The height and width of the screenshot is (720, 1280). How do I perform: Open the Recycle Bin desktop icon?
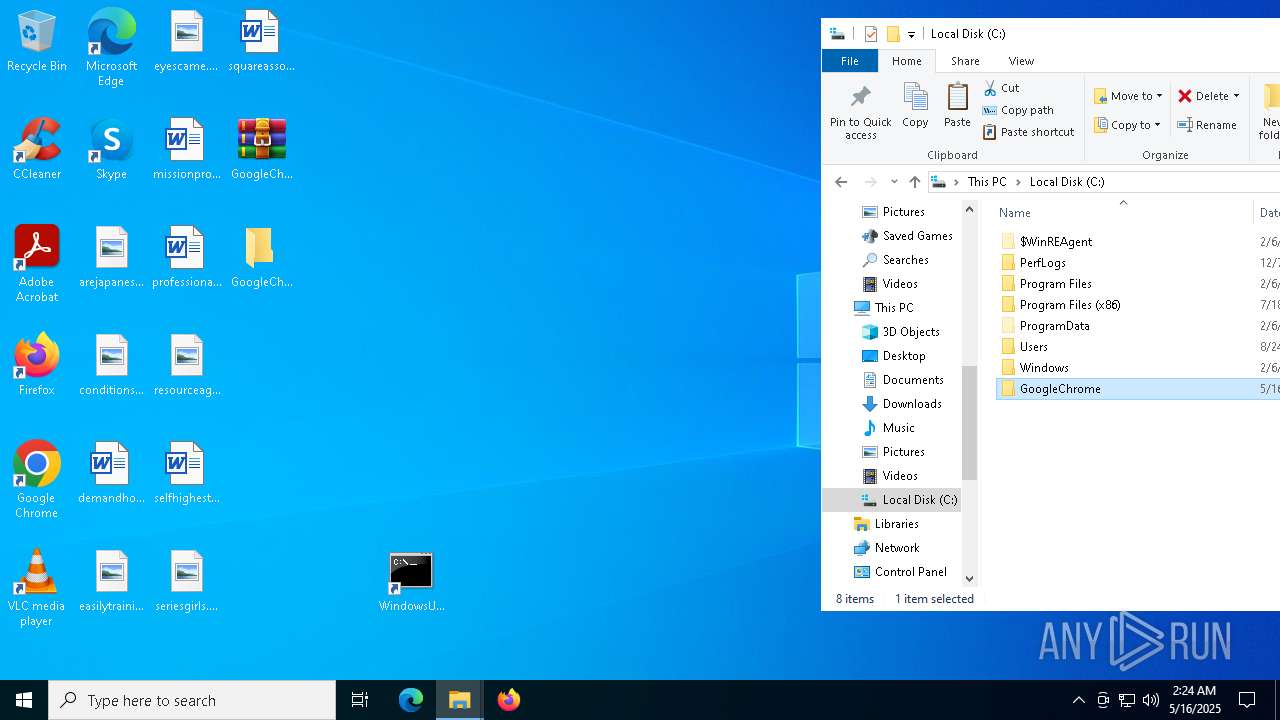click(37, 42)
